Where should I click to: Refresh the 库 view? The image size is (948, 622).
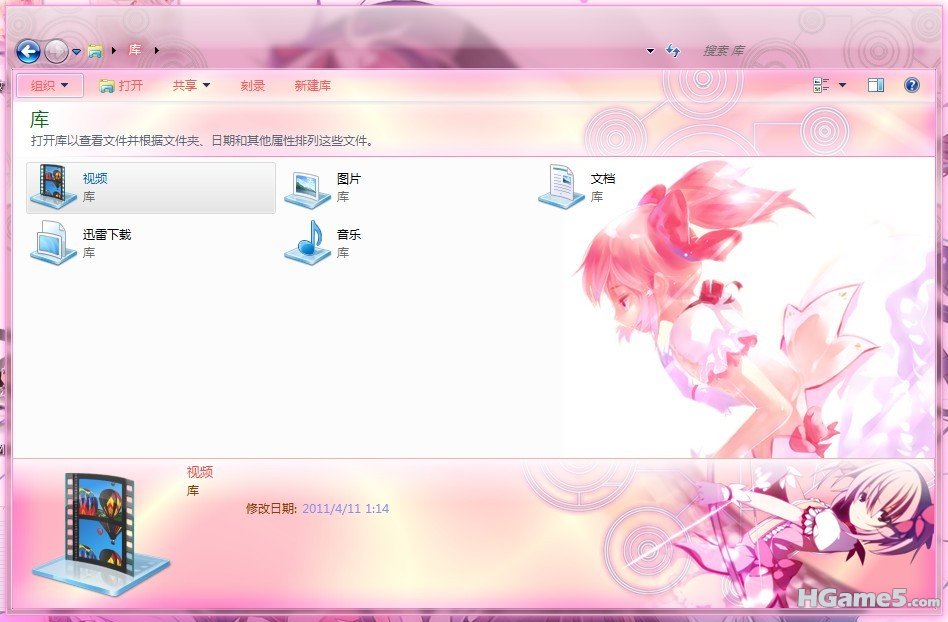[x=673, y=51]
